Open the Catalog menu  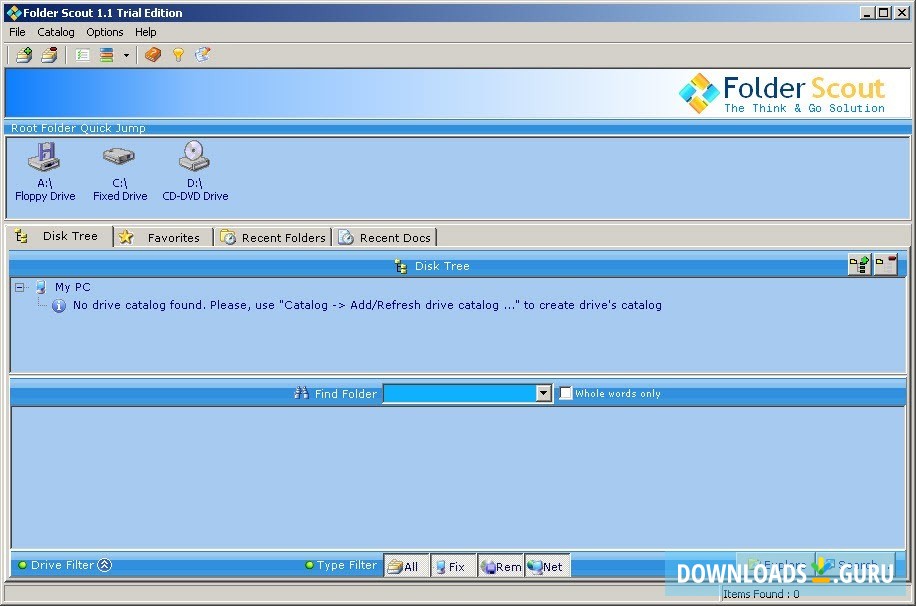[x=55, y=32]
